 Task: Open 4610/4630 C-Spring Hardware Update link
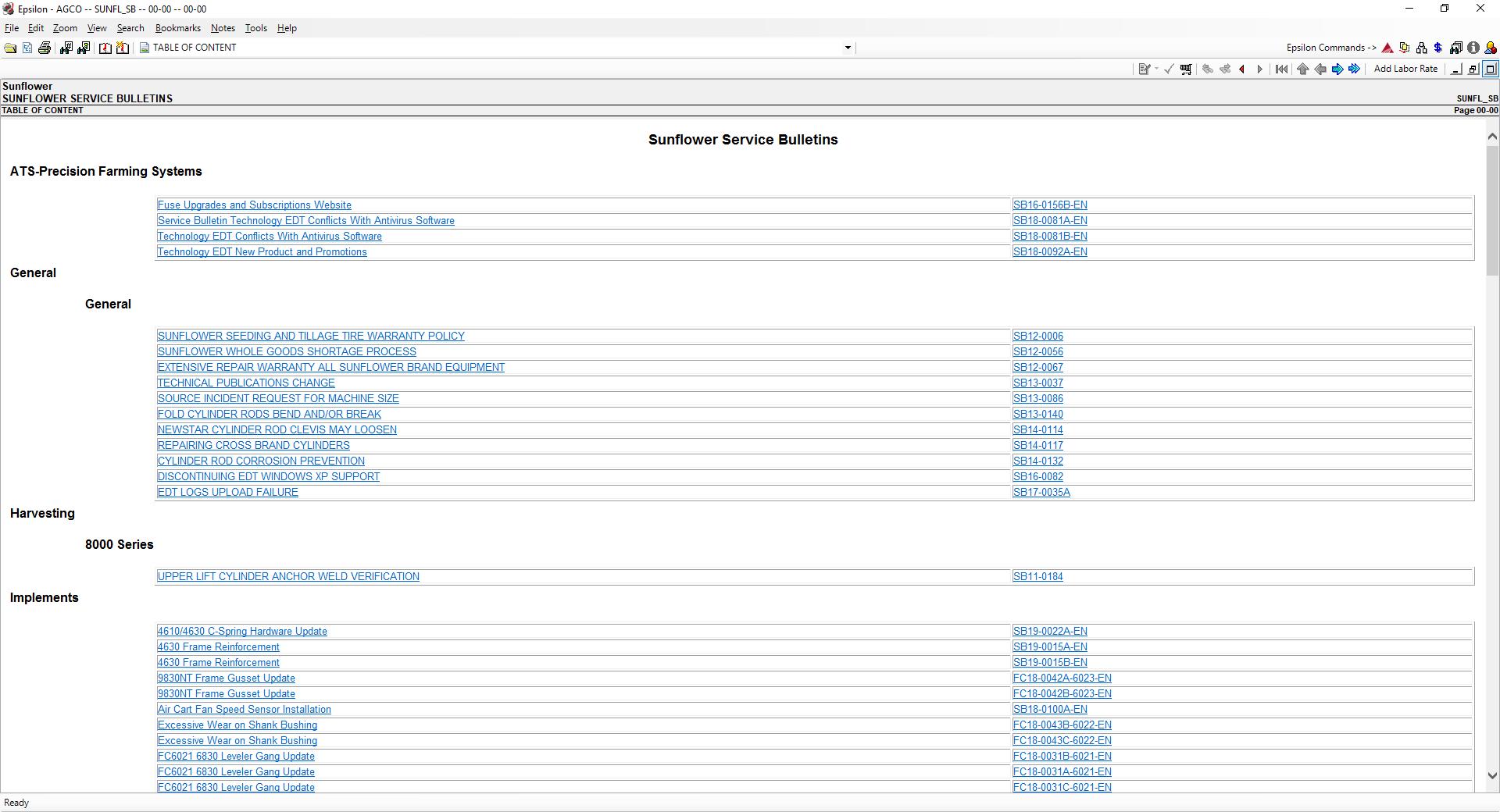click(x=242, y=632)
